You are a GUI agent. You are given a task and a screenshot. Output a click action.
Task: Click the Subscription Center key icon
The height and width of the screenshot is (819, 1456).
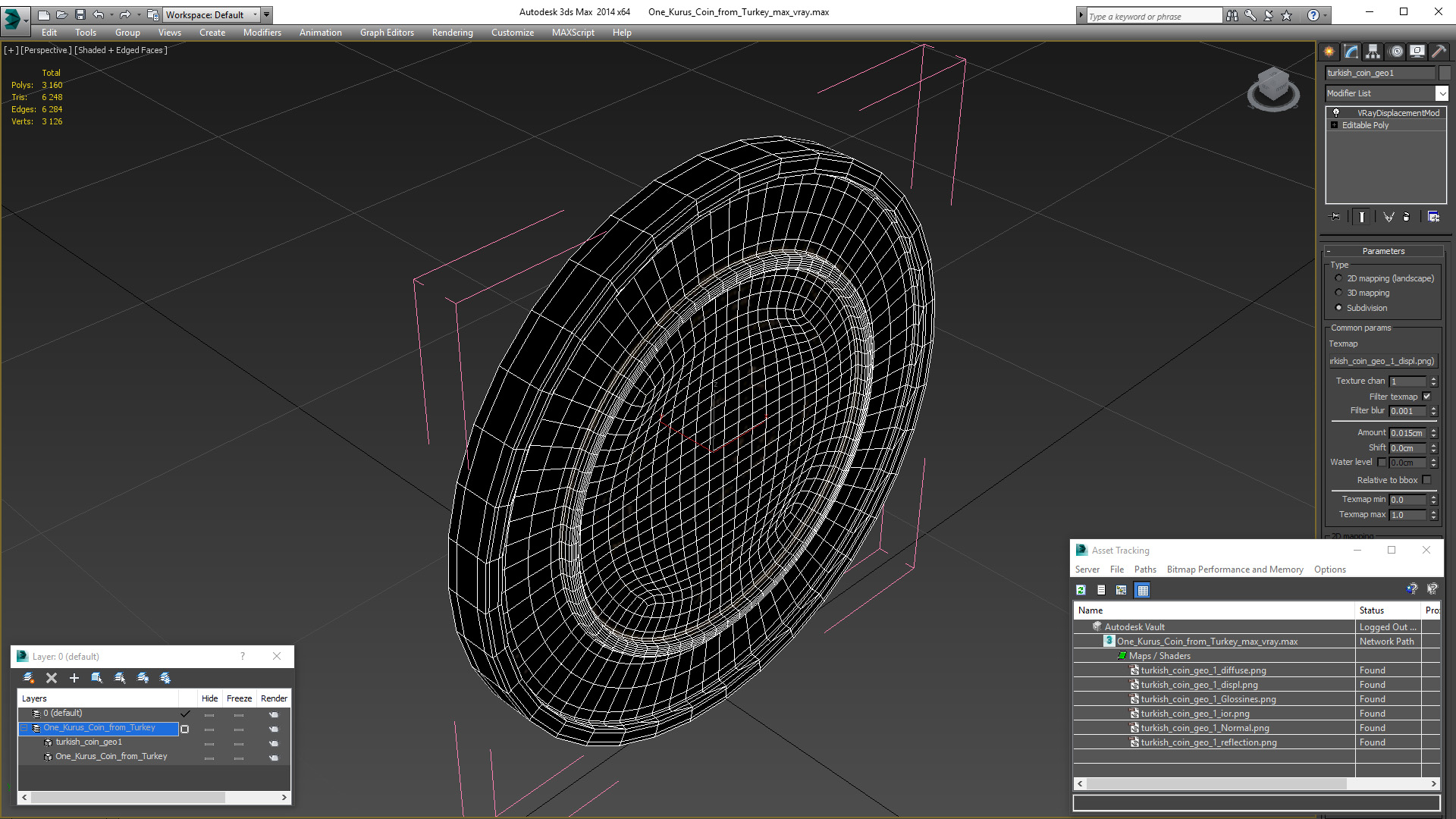click(x=1250, y=15)
